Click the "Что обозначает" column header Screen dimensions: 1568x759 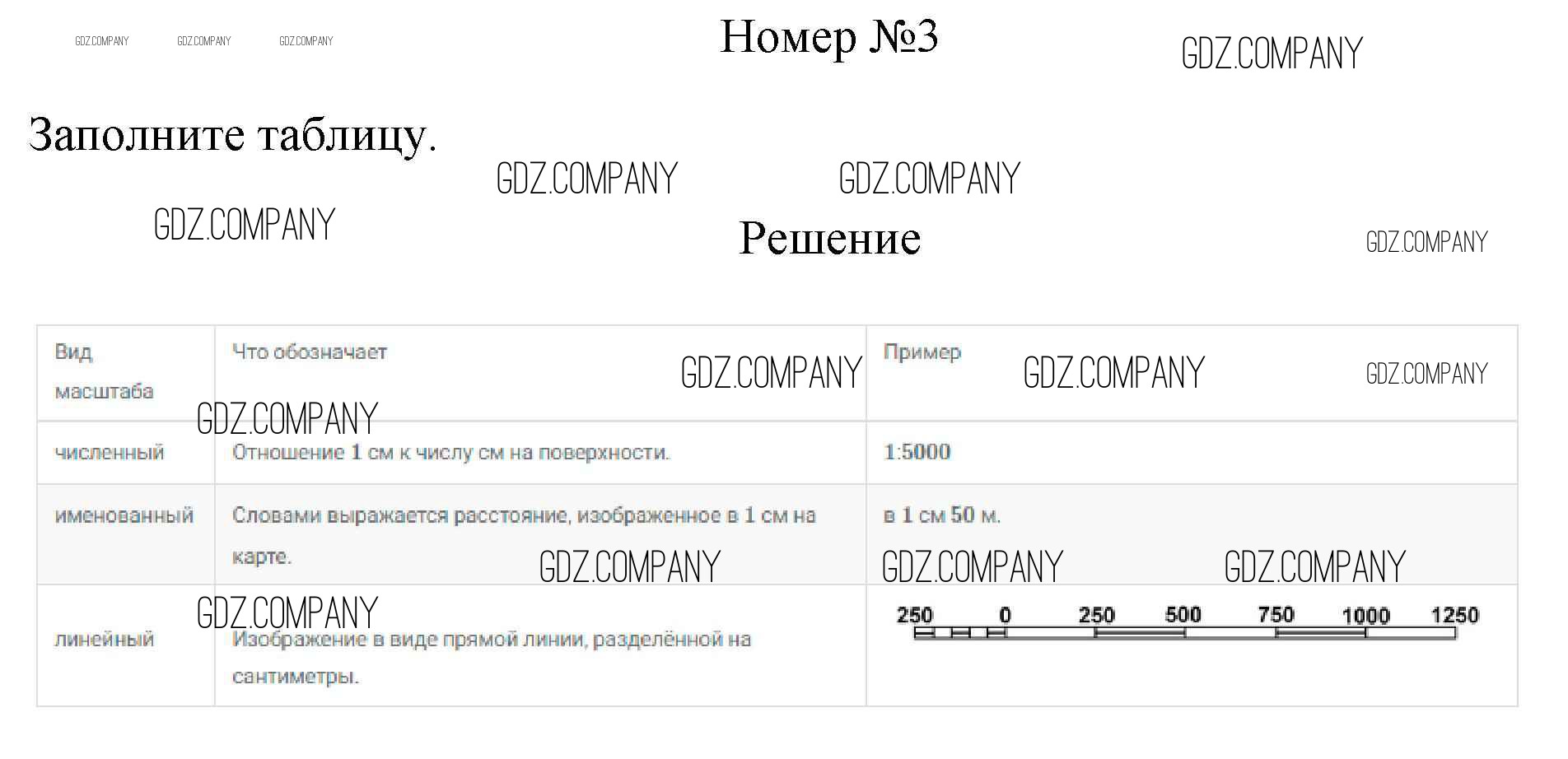[x=310, y=352]
